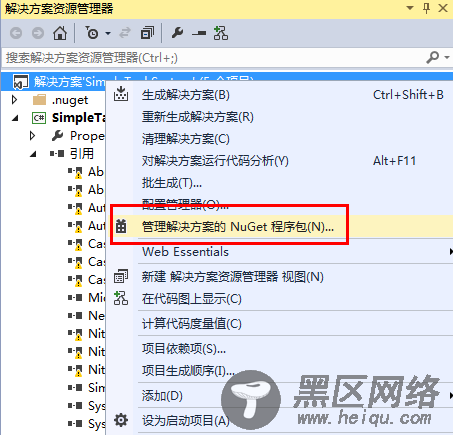Screen dimensions: 453x435
Task: Click the search magnifier icon
Action: click(x=433, y=57)
